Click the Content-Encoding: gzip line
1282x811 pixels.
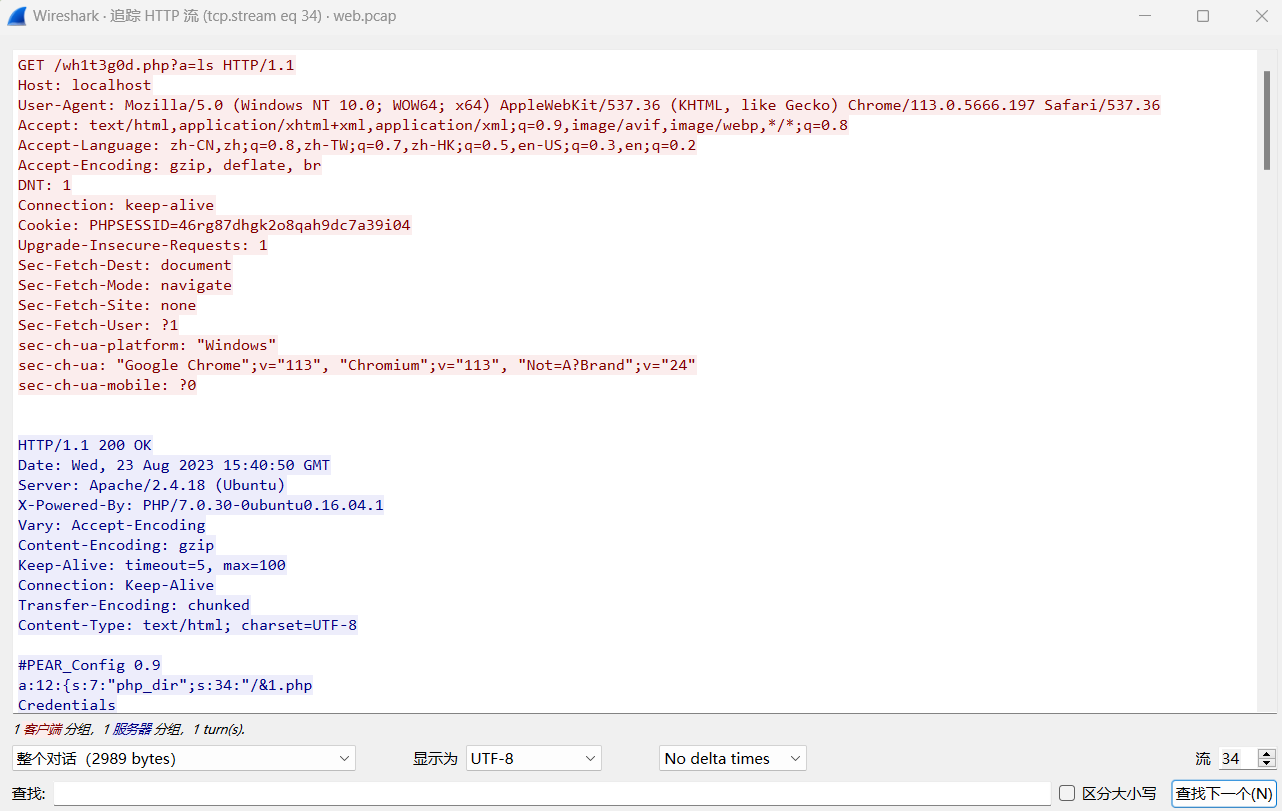[x=116, y=545]
